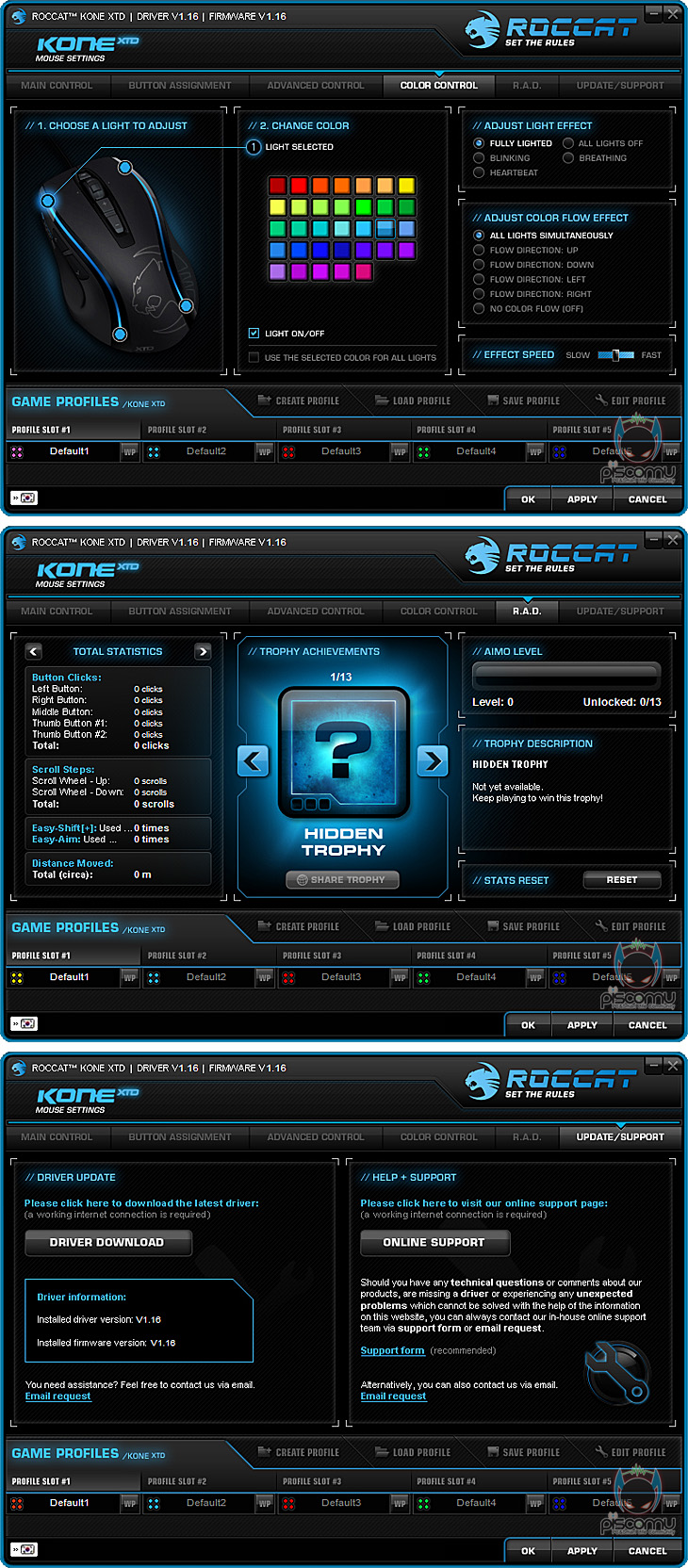Toggle the Light On/Off checkbox
This screenshot has width=688, height=1568.
click(254, 333)
